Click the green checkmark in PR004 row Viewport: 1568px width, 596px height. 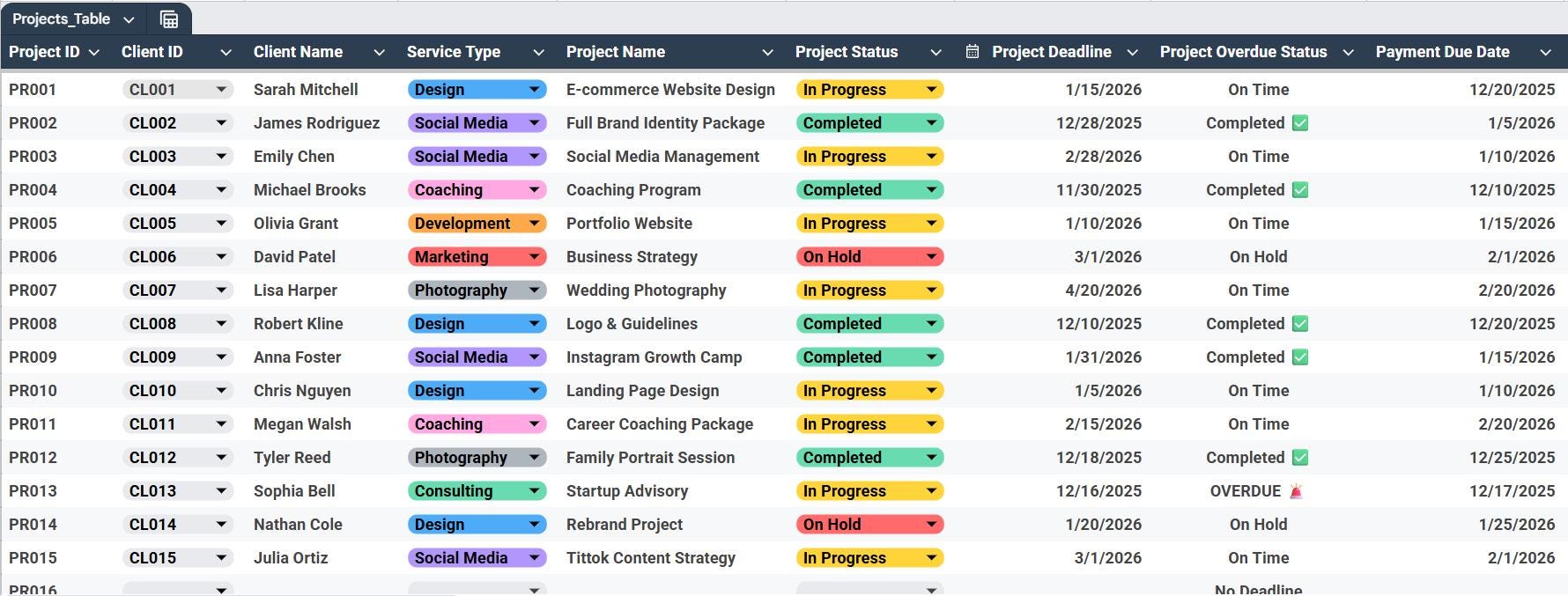(x=1300, y=190)
